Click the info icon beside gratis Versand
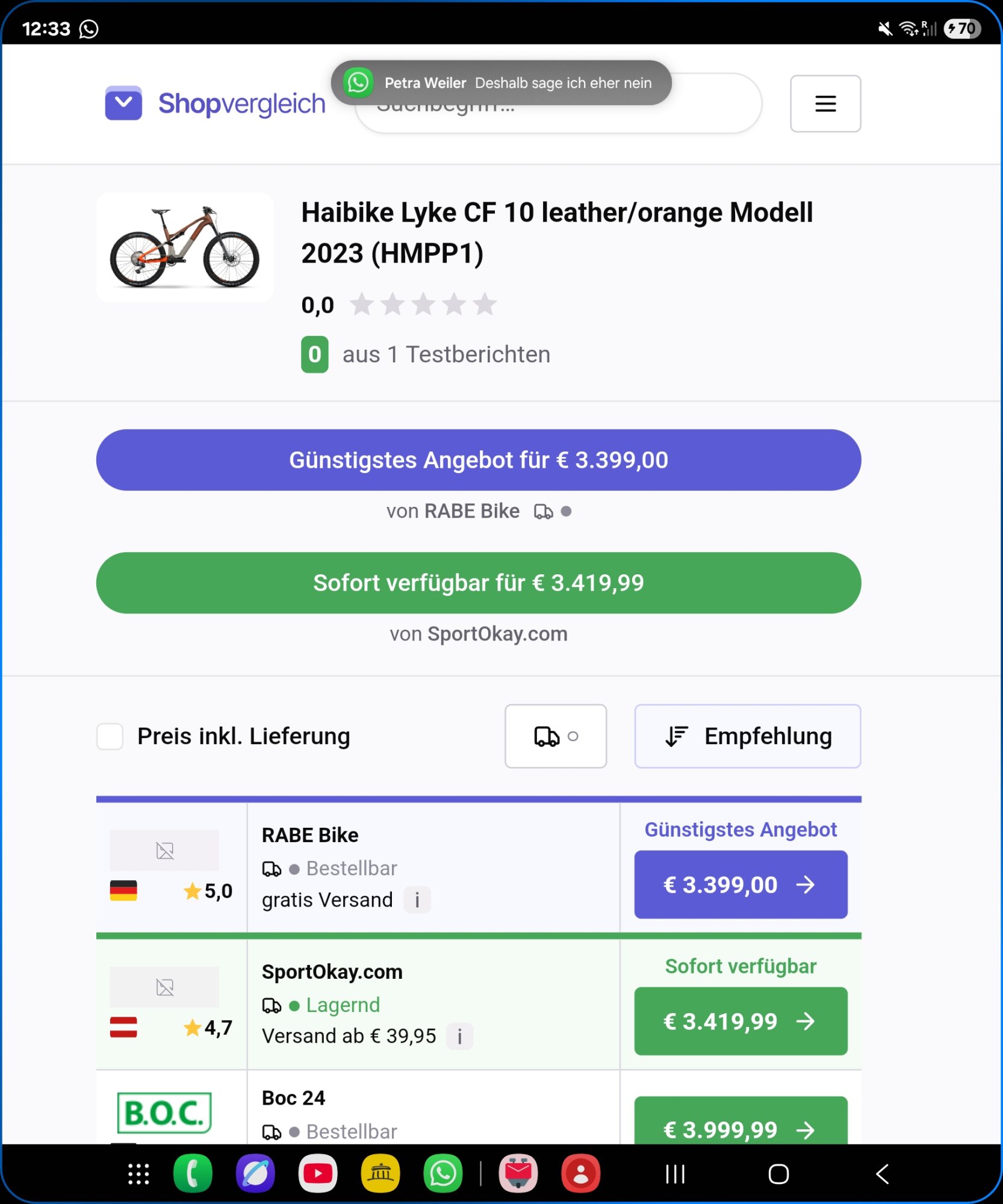The width and height of the screenshot is (1003, 1204). coord(417,900)
